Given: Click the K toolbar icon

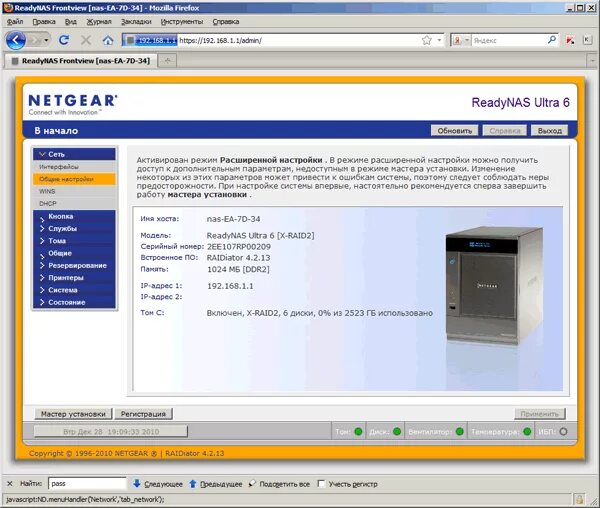Looking at the screenshot, I should click(587, 40).
